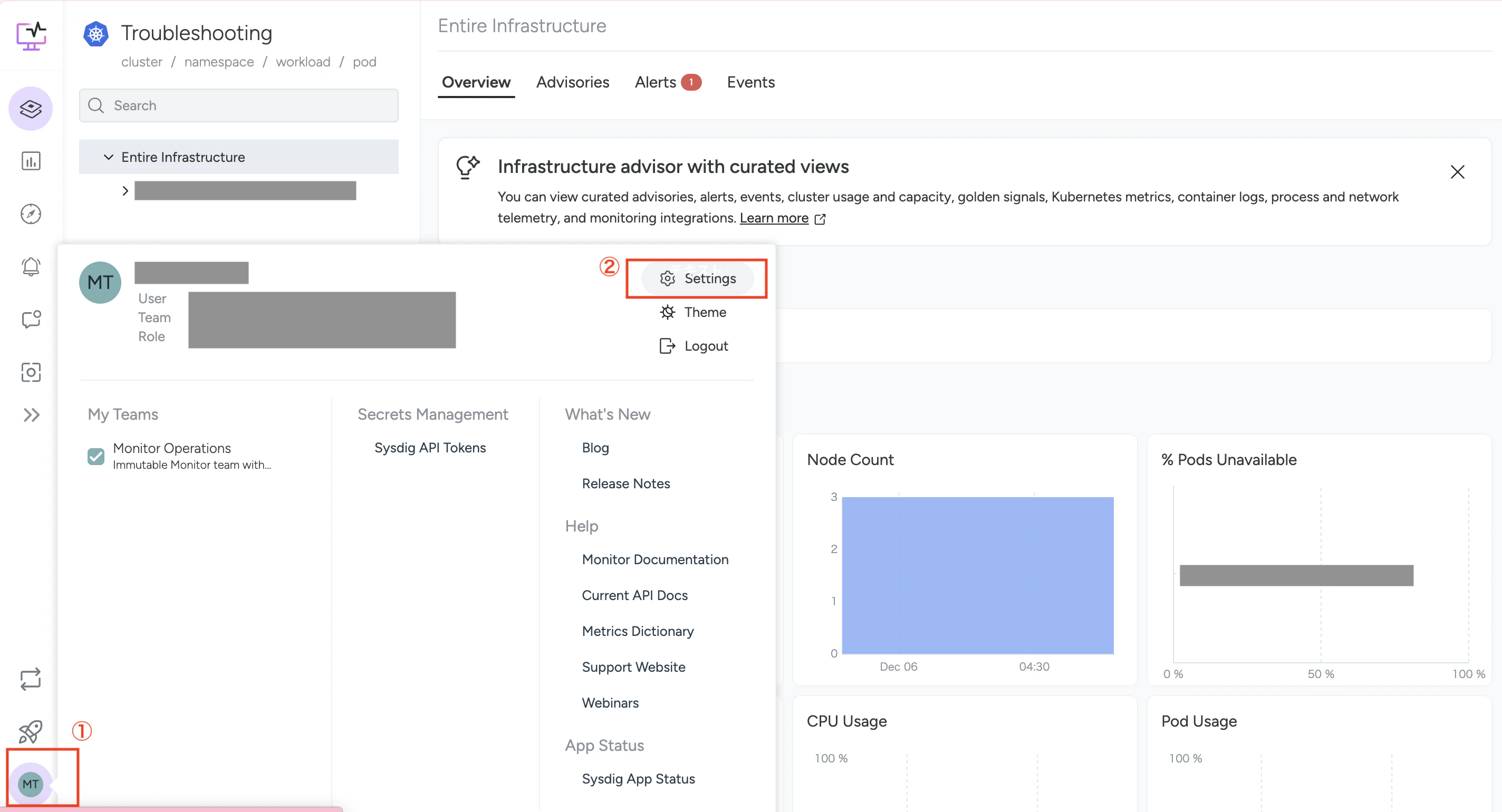Click the Alerts red count badge
This screenshot has height=812, width=1502.
click(691, 82)
